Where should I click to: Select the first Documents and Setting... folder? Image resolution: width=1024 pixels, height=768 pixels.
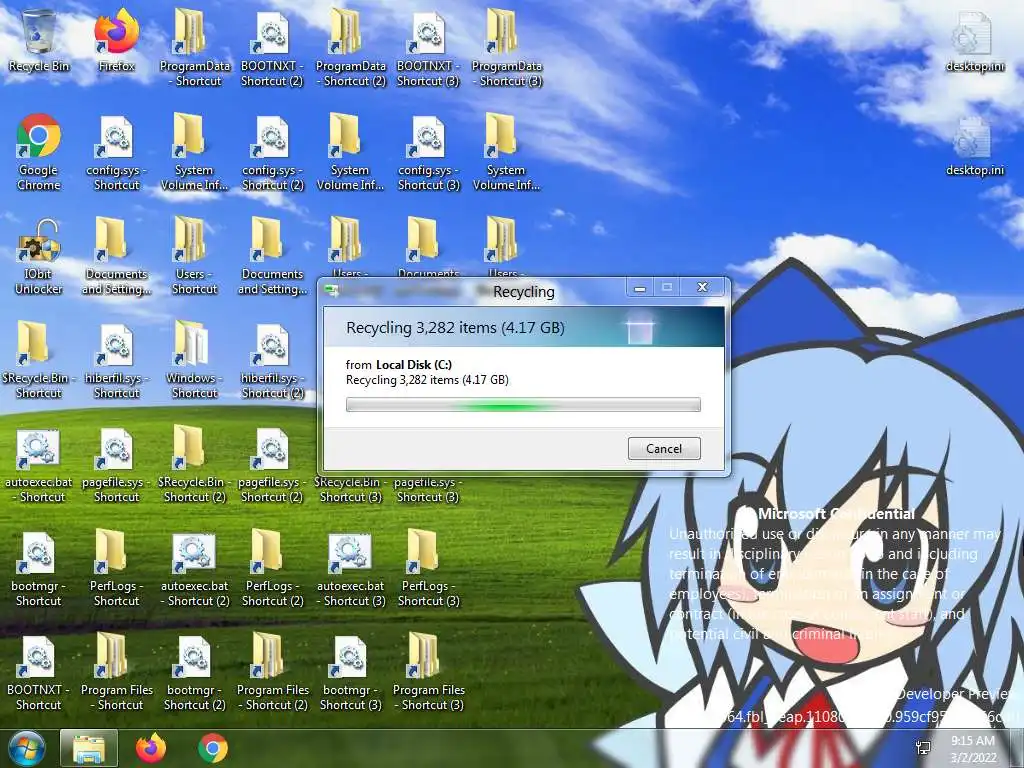click(117, 257)
